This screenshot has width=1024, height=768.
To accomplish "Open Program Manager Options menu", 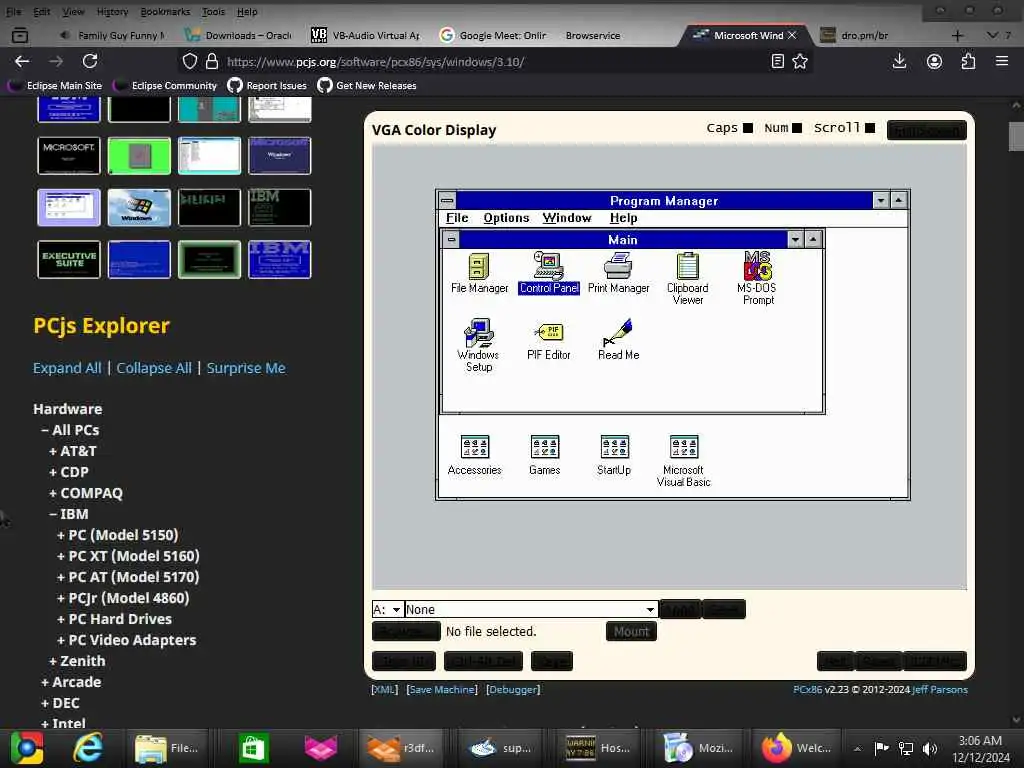I will point(506,218).
